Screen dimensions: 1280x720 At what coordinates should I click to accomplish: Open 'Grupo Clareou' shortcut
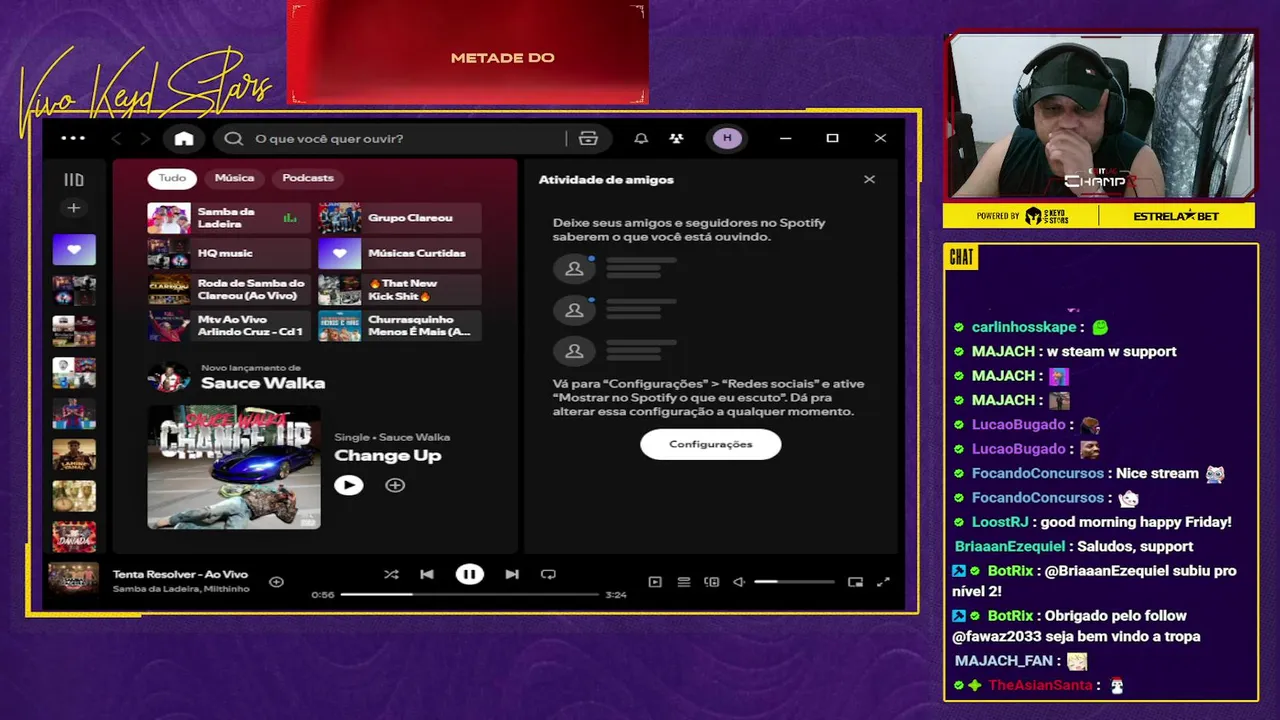pos(400,218)
